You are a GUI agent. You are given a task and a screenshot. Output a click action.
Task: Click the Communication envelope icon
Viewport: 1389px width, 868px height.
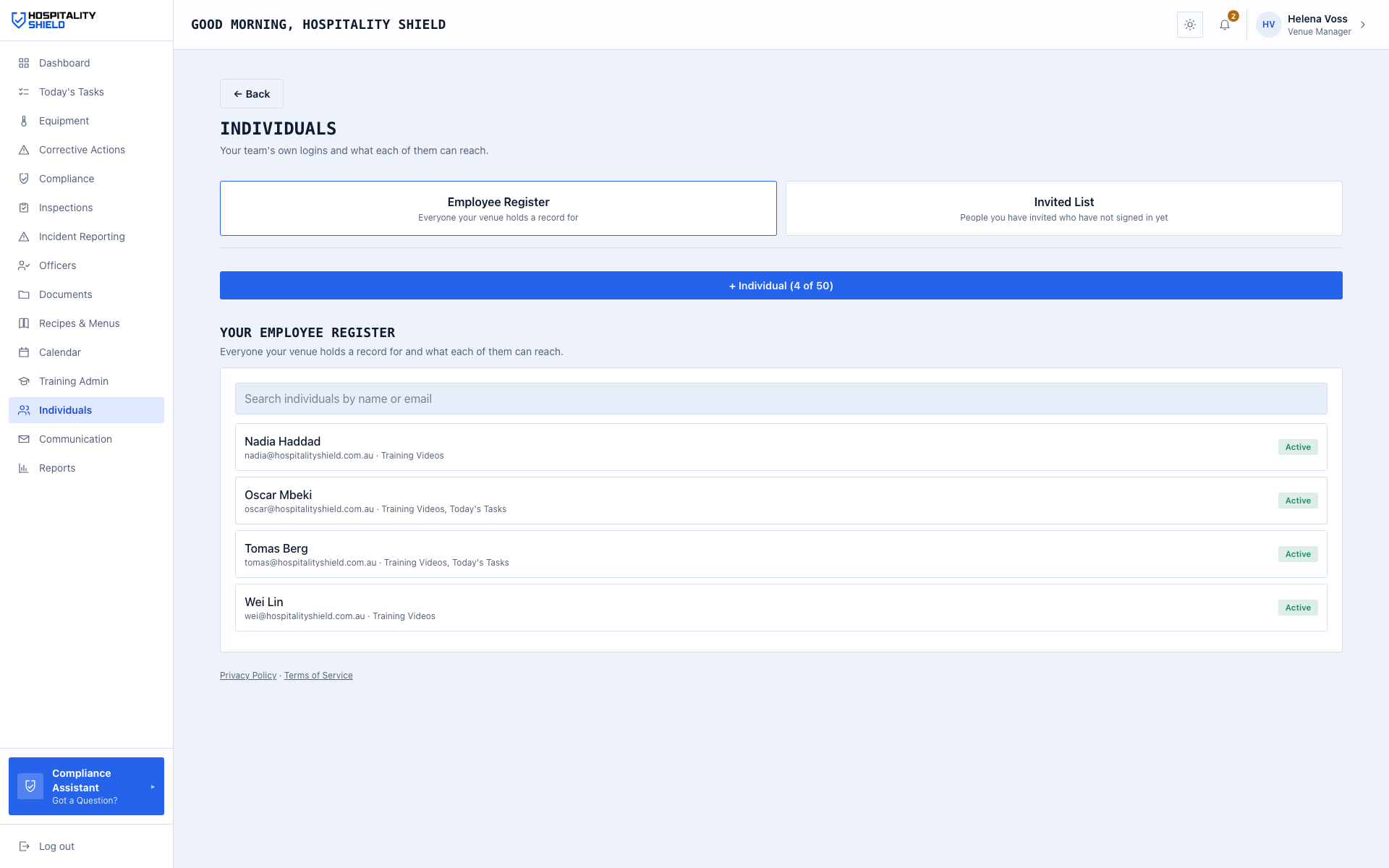point(24,439)
